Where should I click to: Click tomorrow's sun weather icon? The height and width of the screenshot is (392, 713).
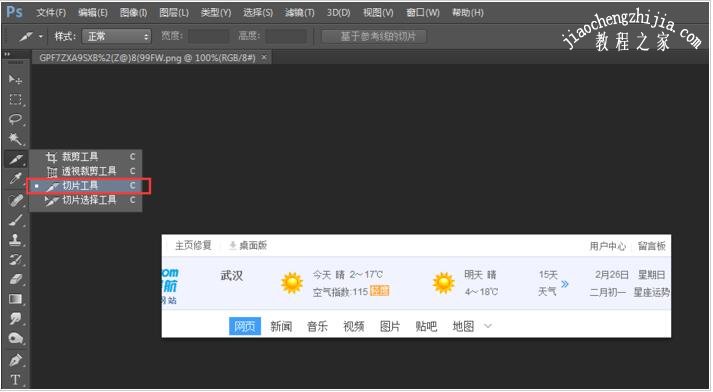pyautogui.click(x=443, y=283)
